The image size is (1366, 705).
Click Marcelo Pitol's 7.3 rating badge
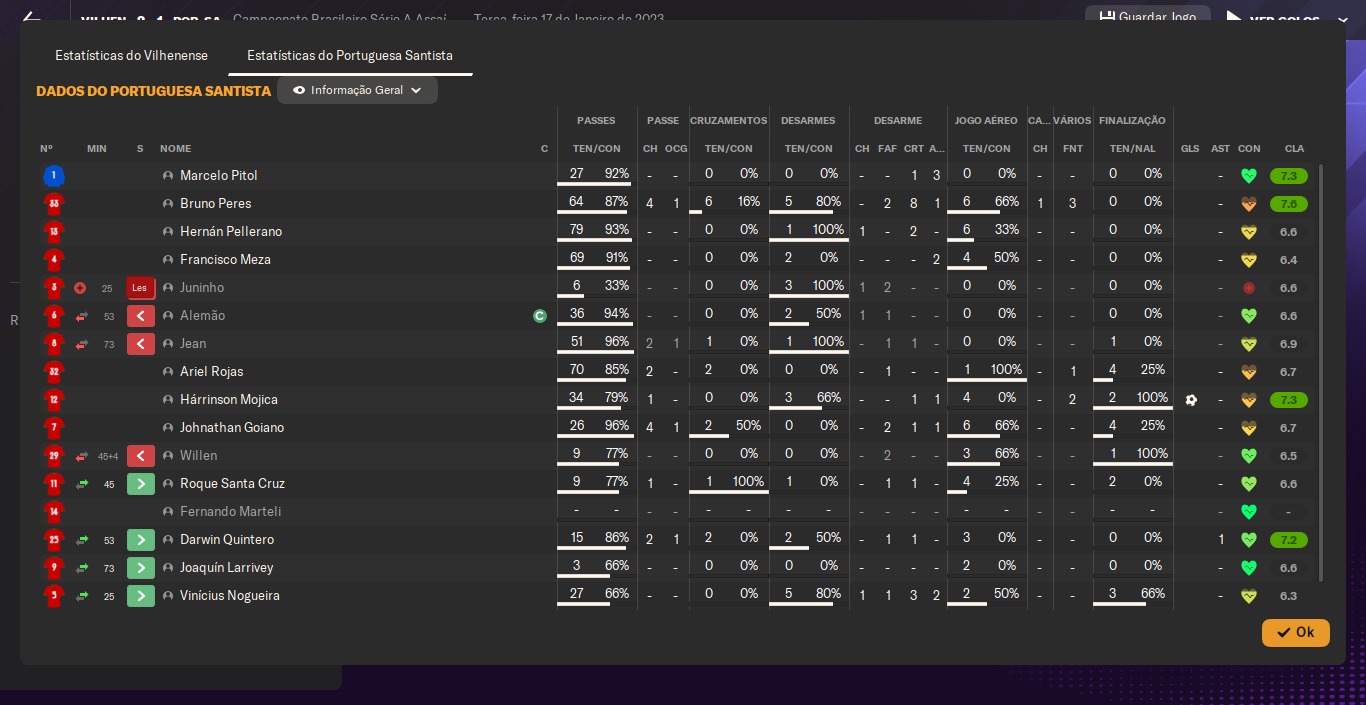1289,176
